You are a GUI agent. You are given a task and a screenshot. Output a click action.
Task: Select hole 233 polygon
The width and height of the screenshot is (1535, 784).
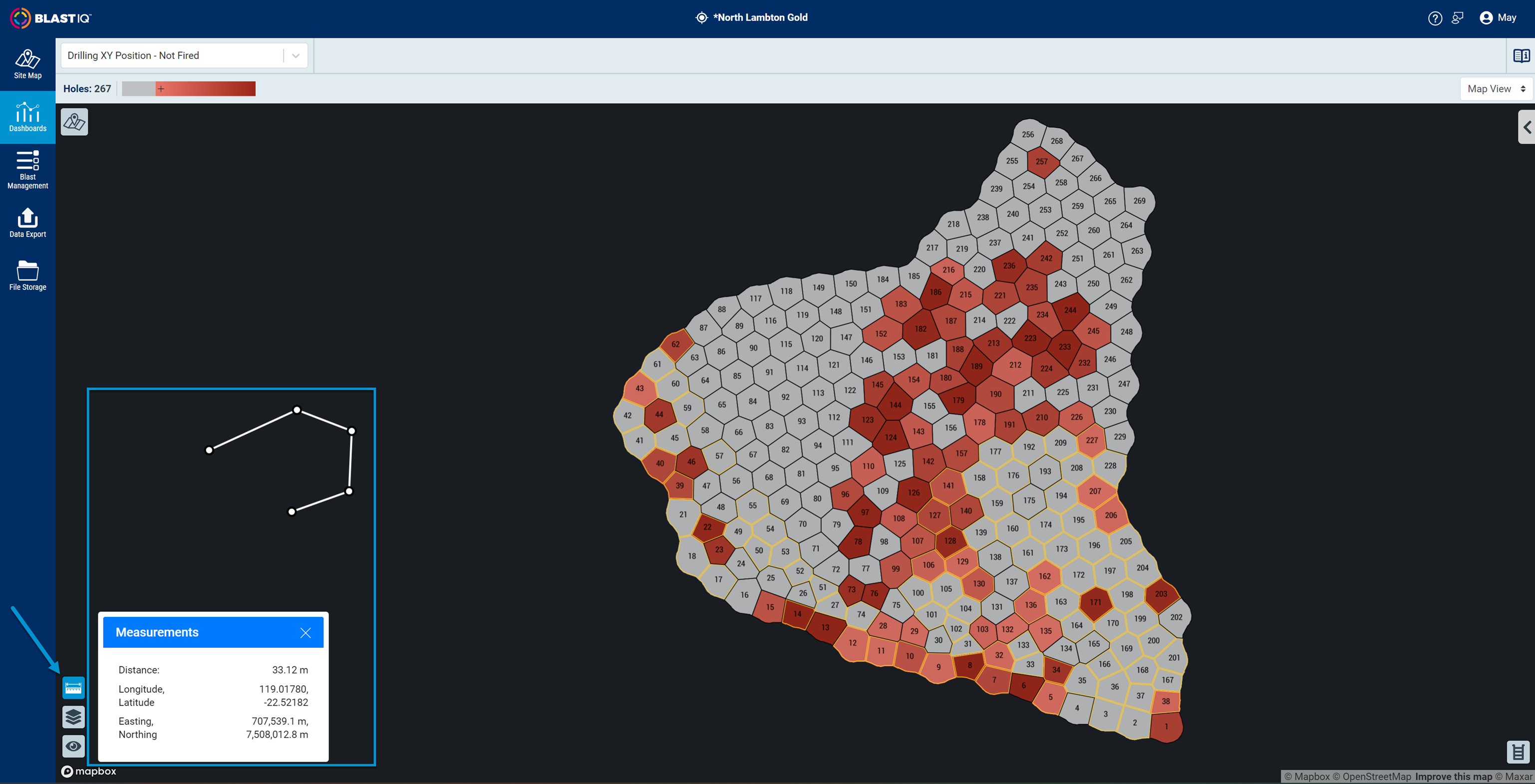1064,347
